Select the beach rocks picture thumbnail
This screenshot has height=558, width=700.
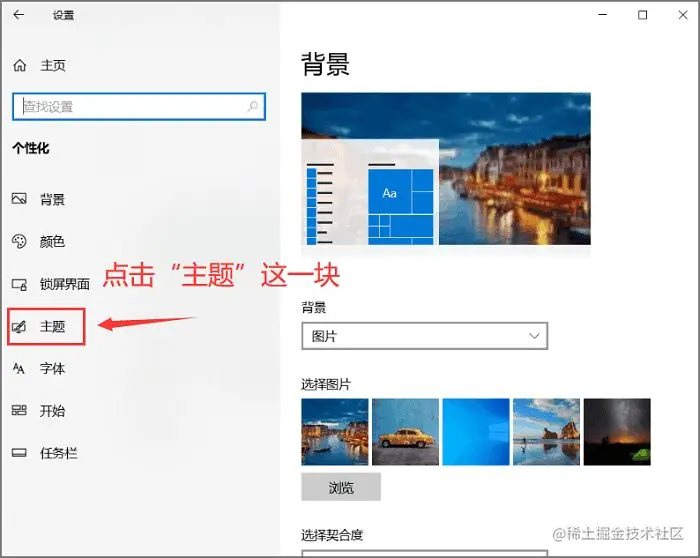coord(546,432)
